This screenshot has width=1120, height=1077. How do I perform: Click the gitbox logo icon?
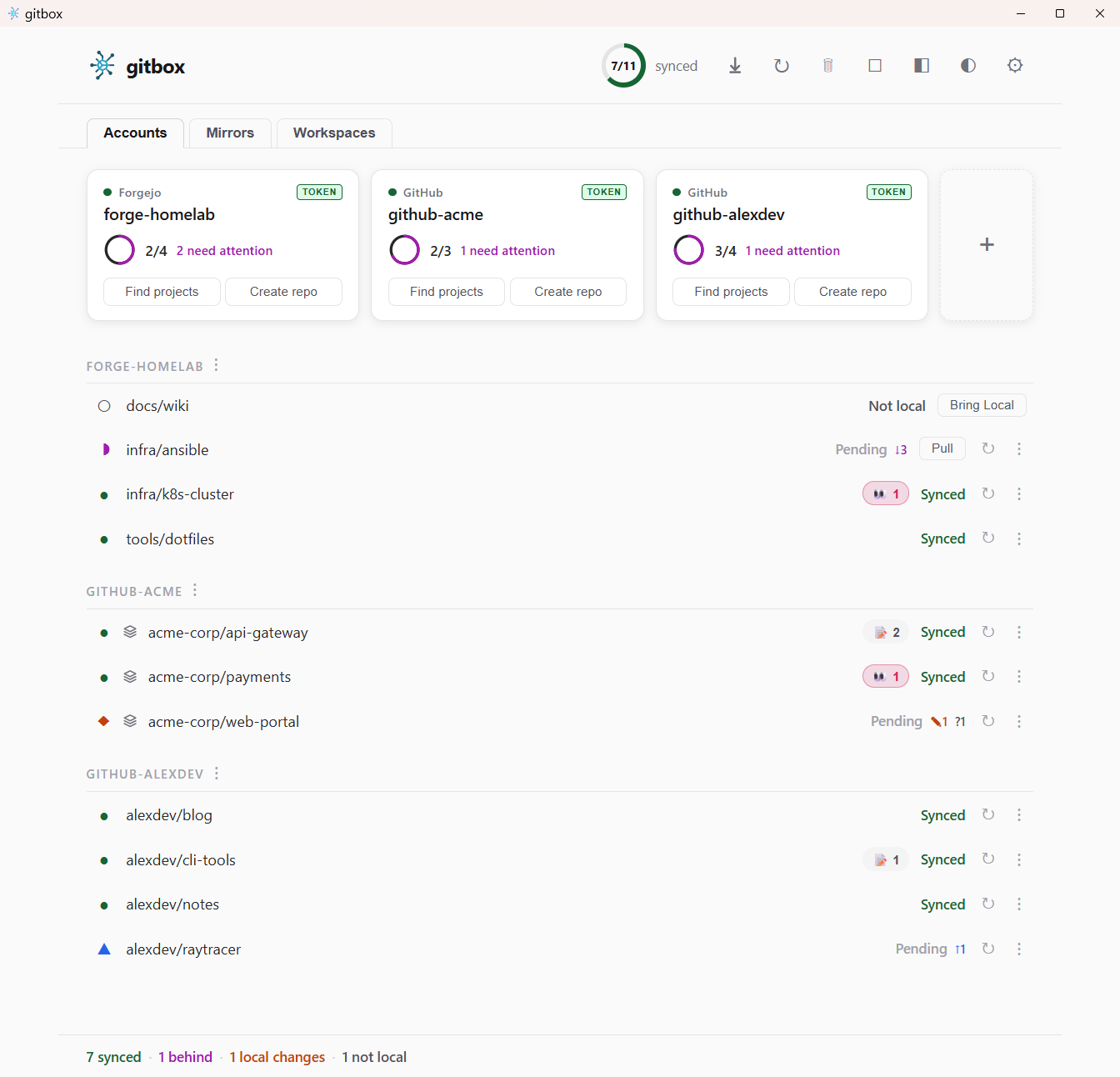(x=102, y=66)
